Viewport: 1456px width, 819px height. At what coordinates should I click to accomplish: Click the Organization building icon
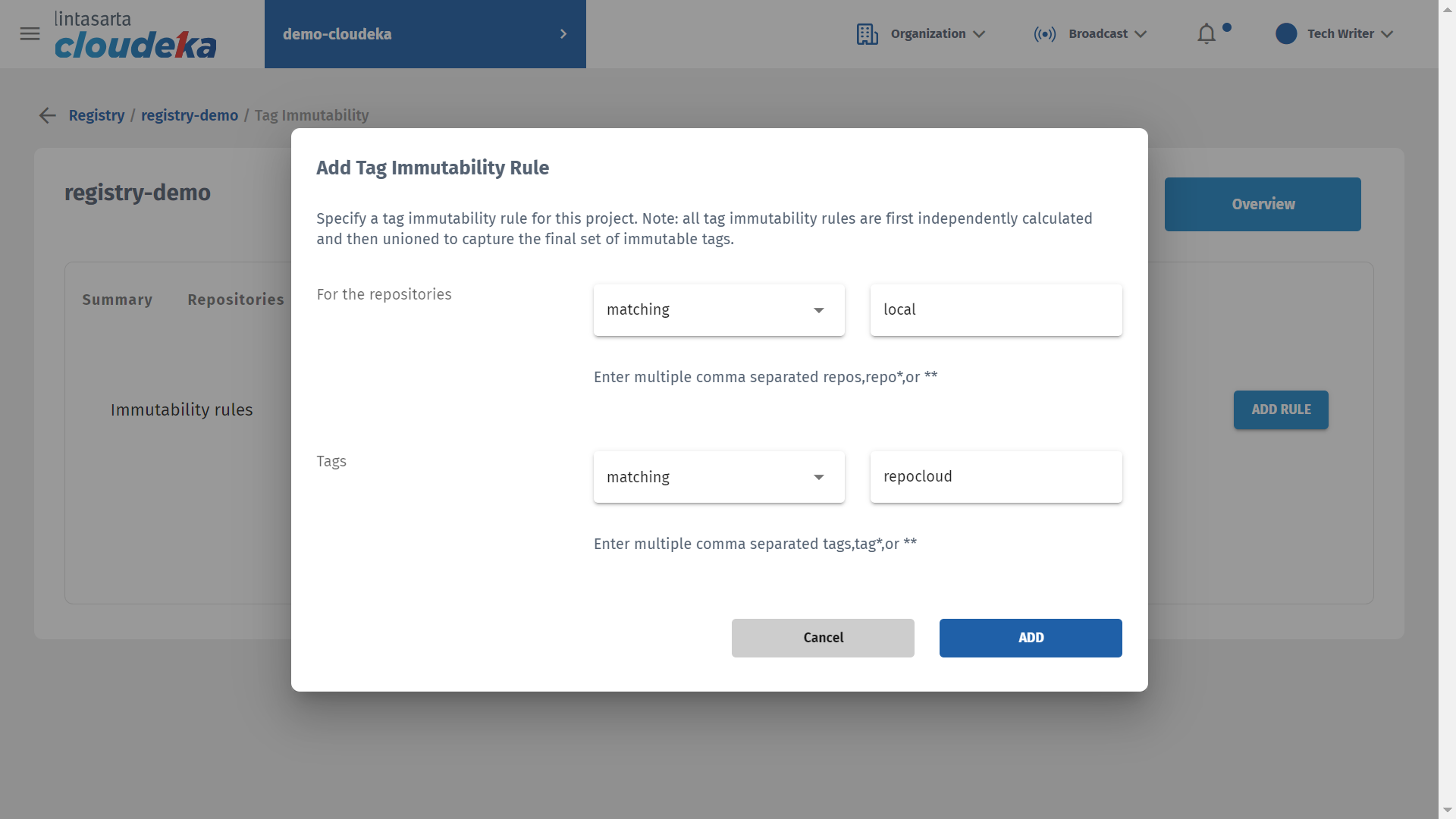867,34
